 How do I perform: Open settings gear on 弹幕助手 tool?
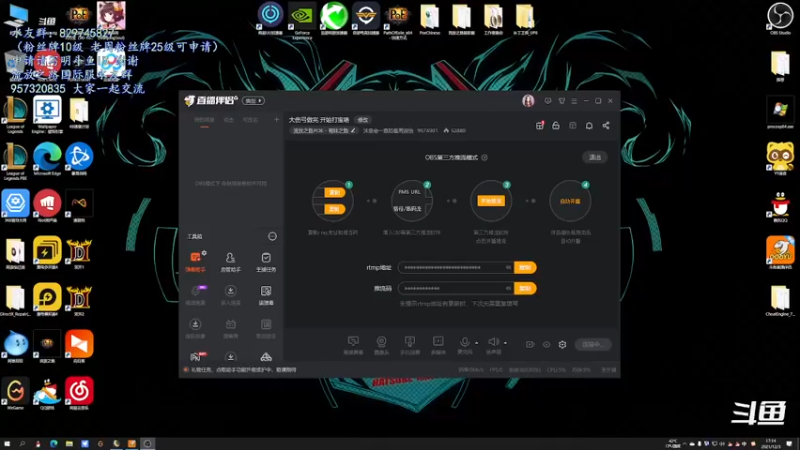pyautogui.click(x=204, y=253)
